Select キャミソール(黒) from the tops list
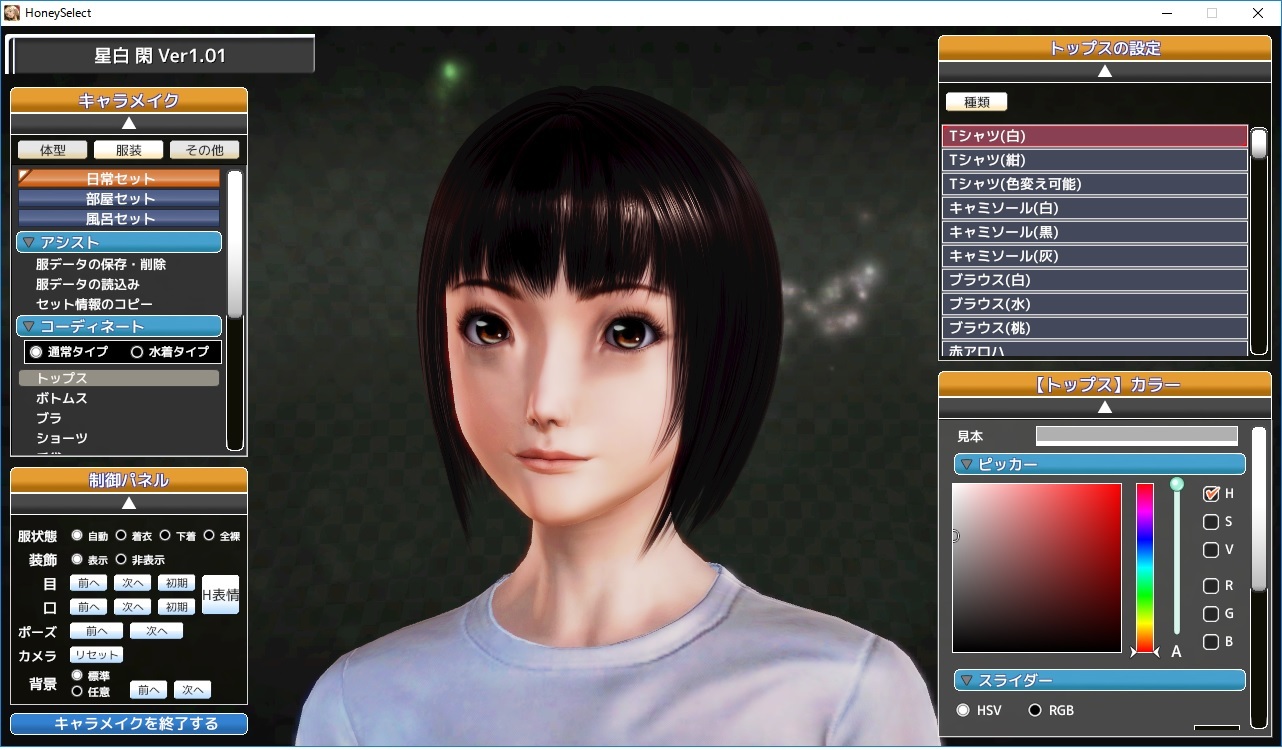The width and height of the screenshot is (1282, 750). (x=1094, y=232)
